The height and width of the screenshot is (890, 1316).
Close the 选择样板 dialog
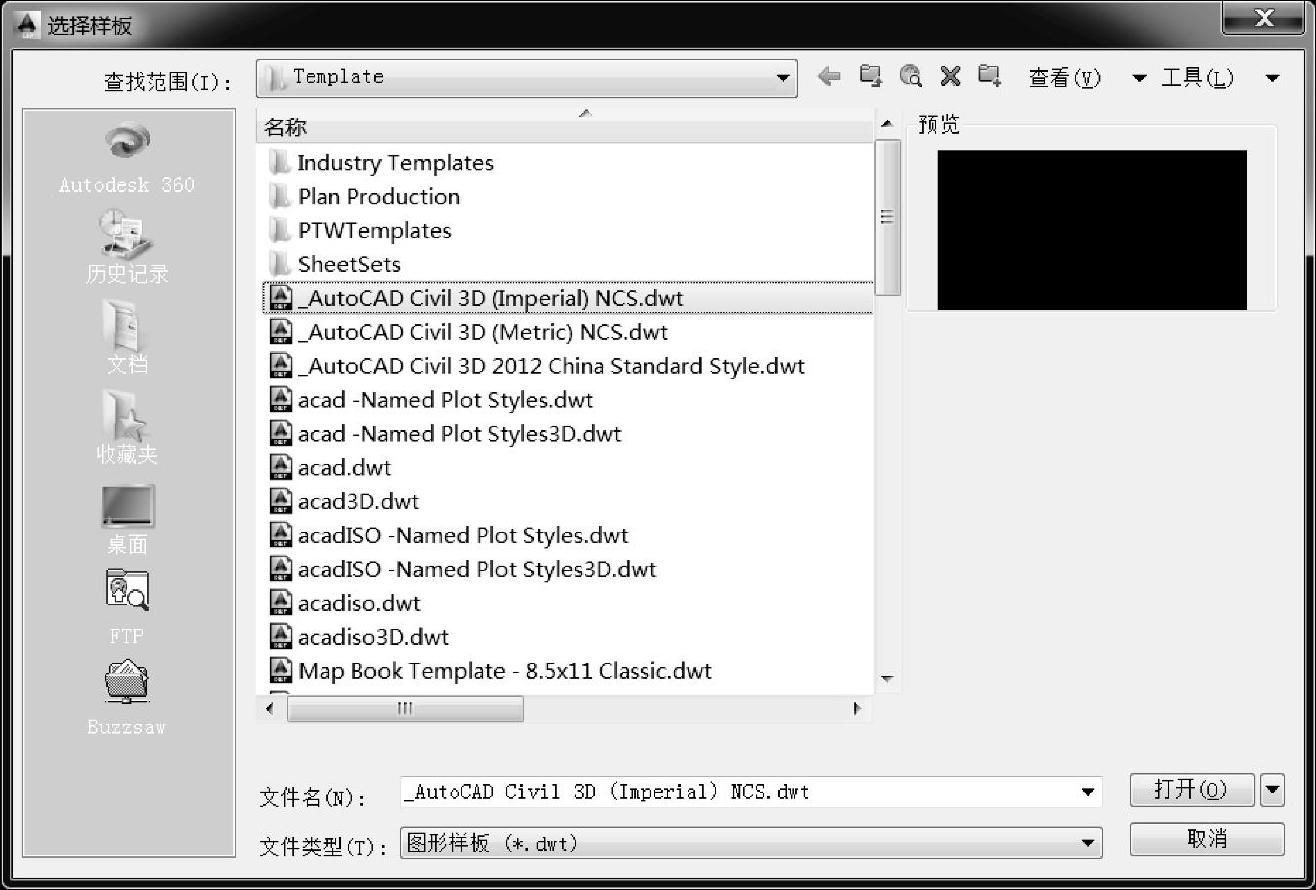[x=1263, y=18]
